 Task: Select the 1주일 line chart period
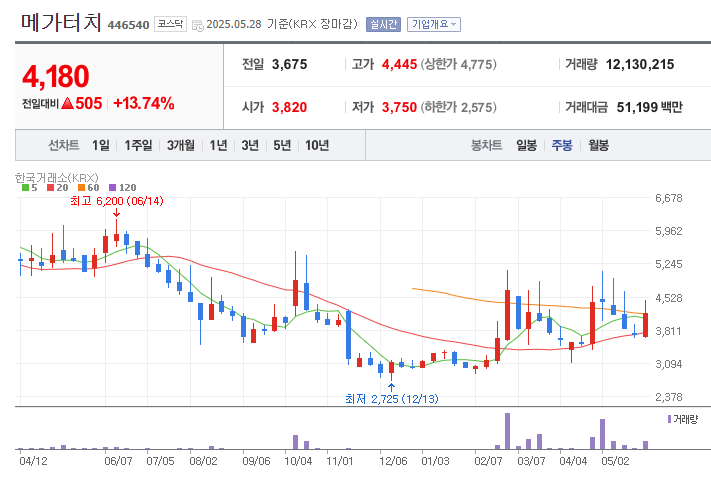[138, 145]
